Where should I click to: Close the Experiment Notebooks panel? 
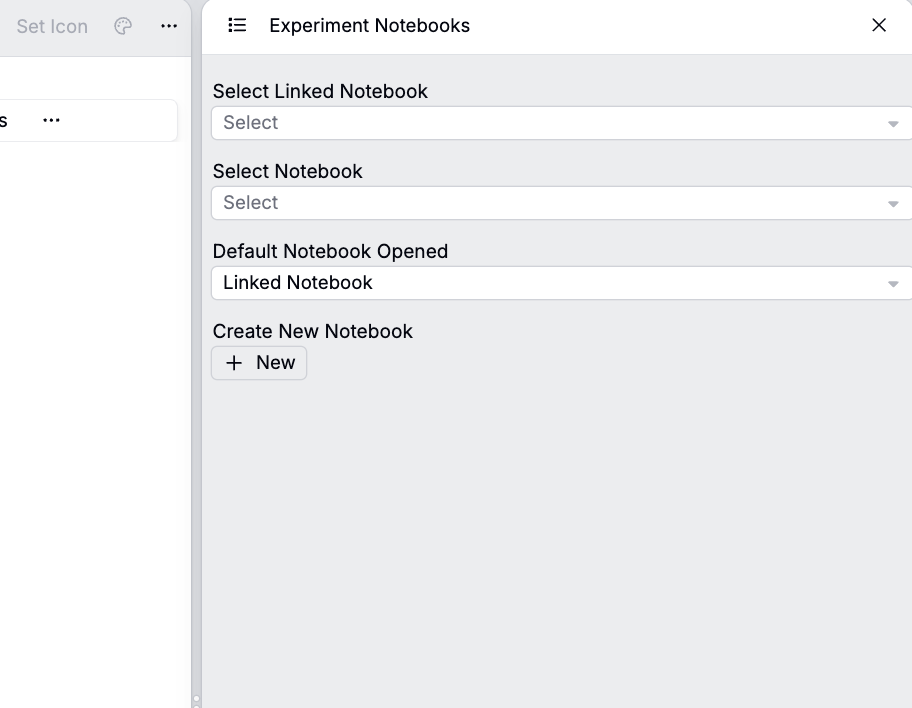879,25
